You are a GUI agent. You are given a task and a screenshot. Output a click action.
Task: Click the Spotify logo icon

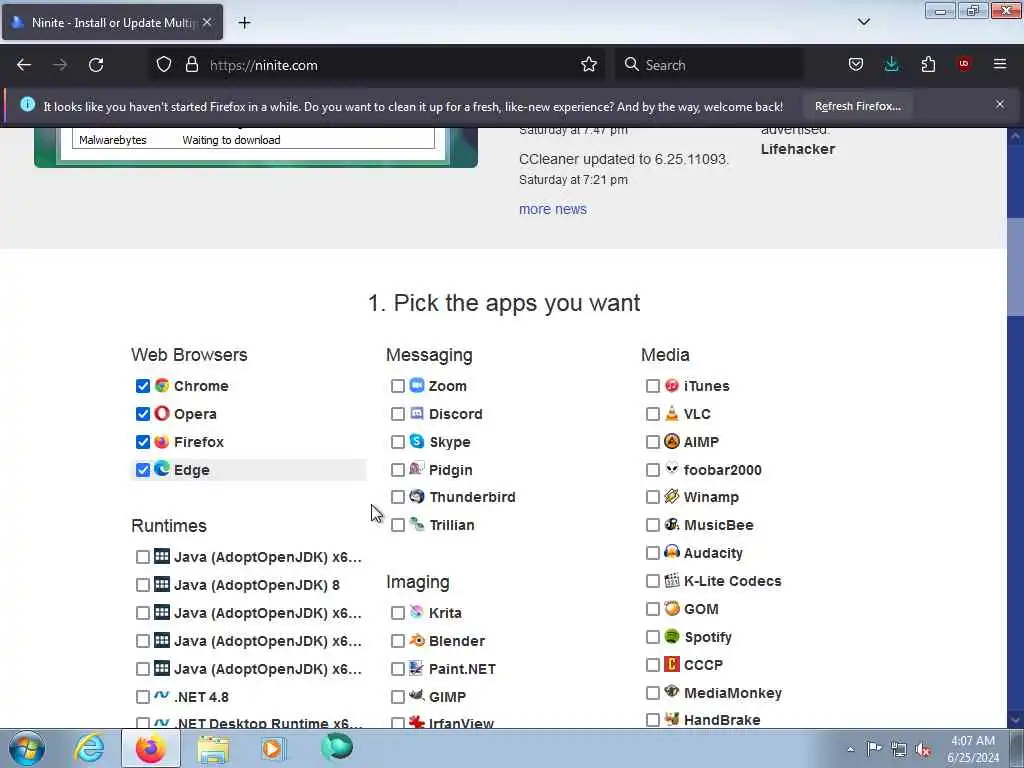click(672, 636)
